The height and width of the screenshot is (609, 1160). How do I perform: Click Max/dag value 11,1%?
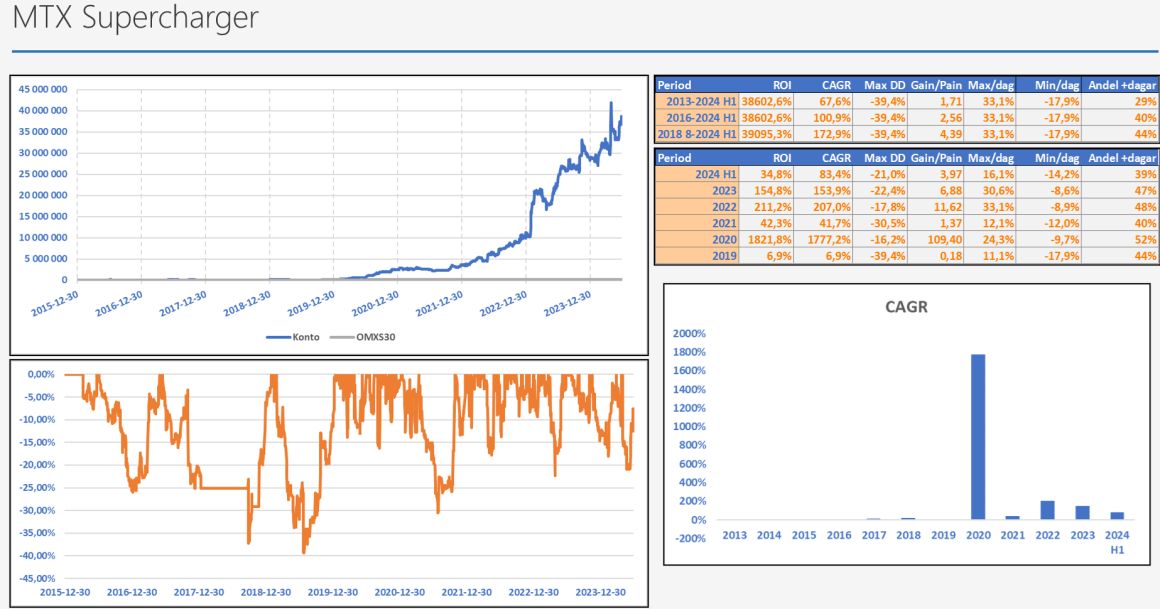pyautogui.click(x=999, y=255)
